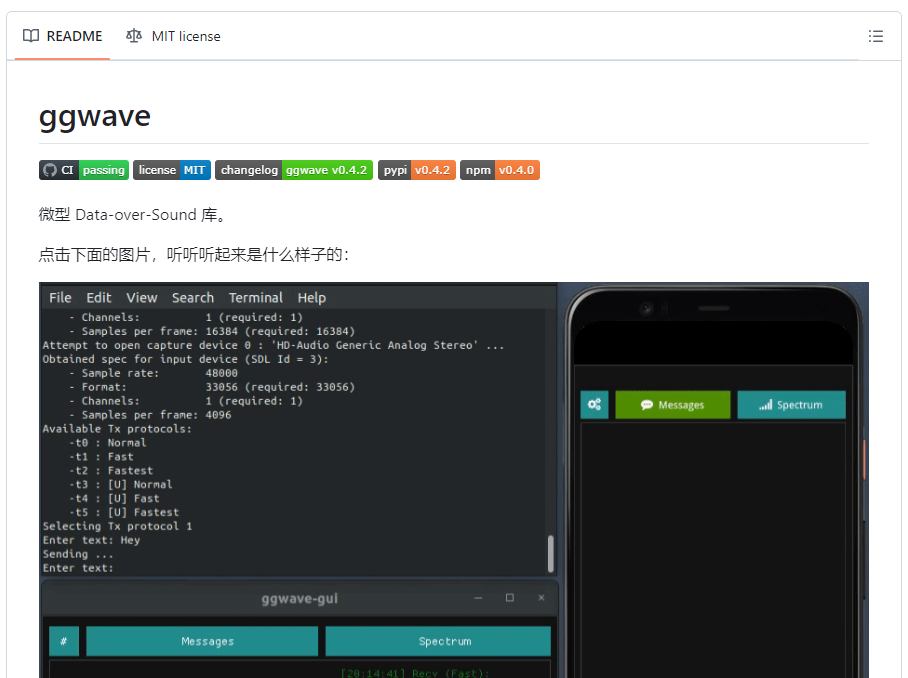This screenshot has height=678, width=908.
Task: Open the README tab
Action: (x=63, y=36)
